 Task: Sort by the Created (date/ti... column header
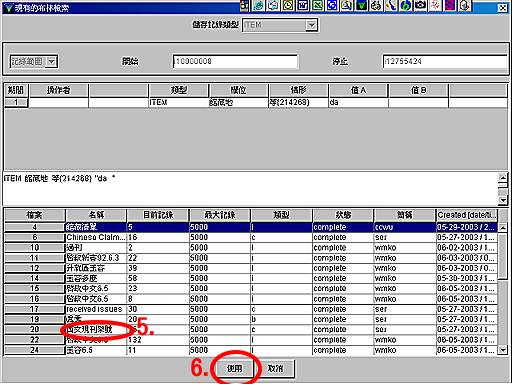(x=467, y=215)
